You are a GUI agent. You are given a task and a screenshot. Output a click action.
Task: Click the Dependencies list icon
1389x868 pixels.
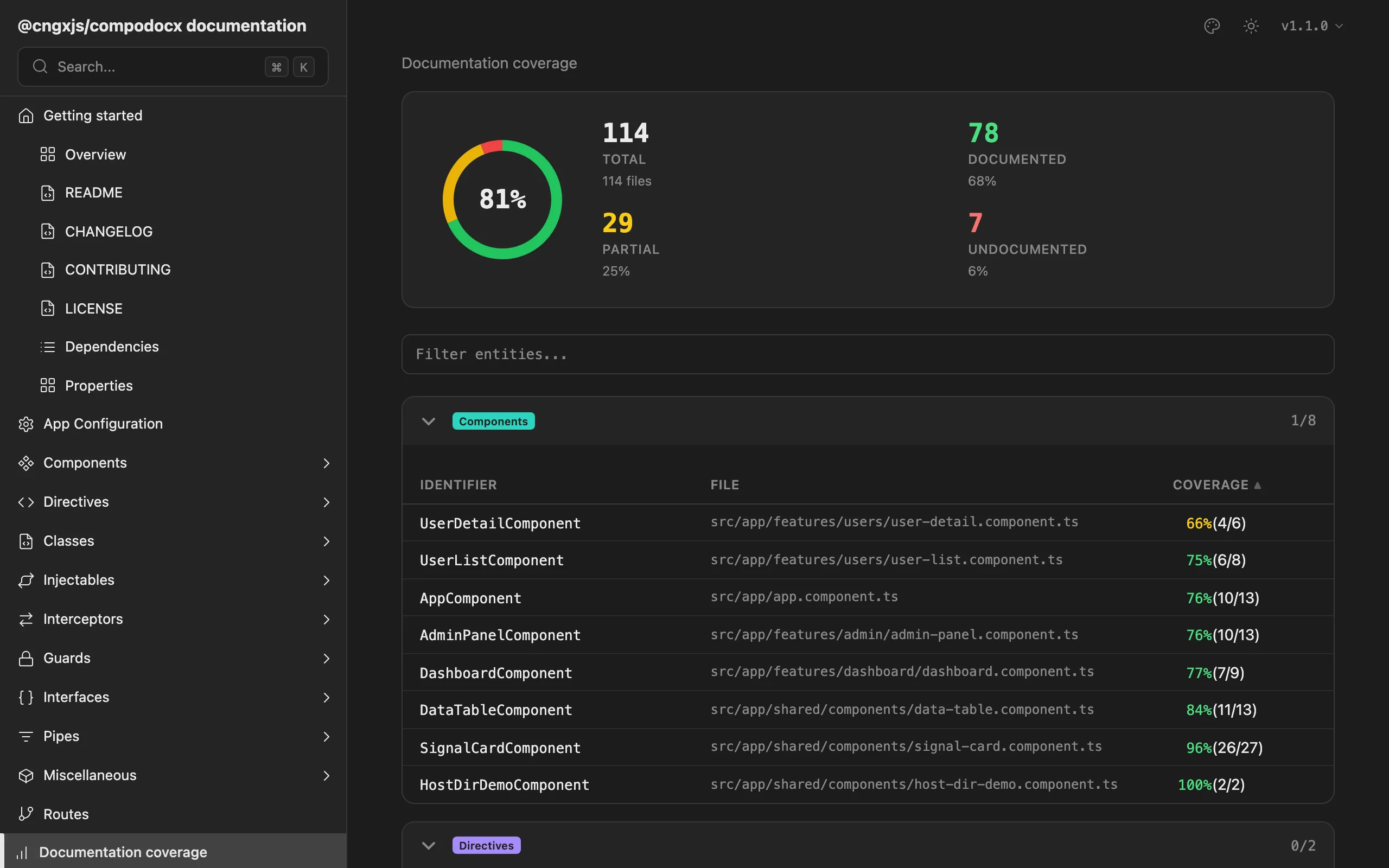[x=48, y=347]
